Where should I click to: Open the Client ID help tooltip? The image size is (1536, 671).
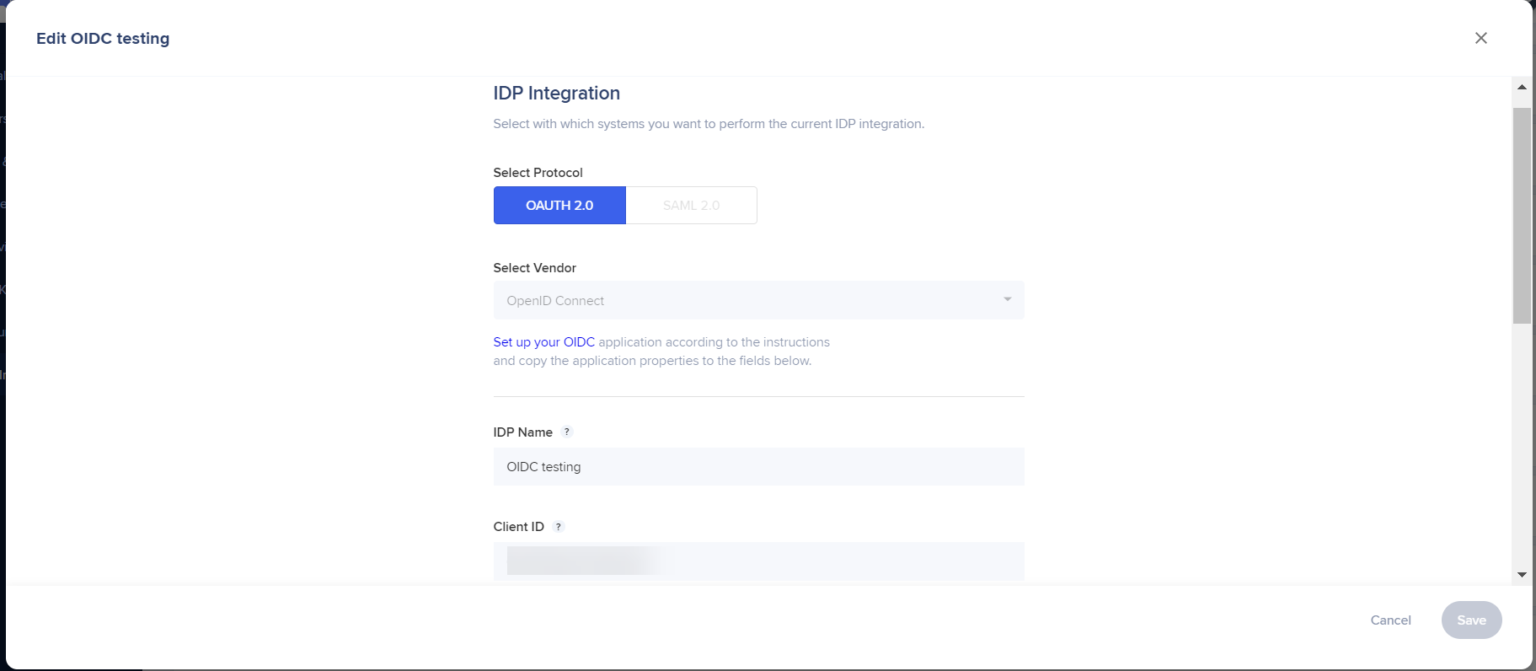[559, 525]
